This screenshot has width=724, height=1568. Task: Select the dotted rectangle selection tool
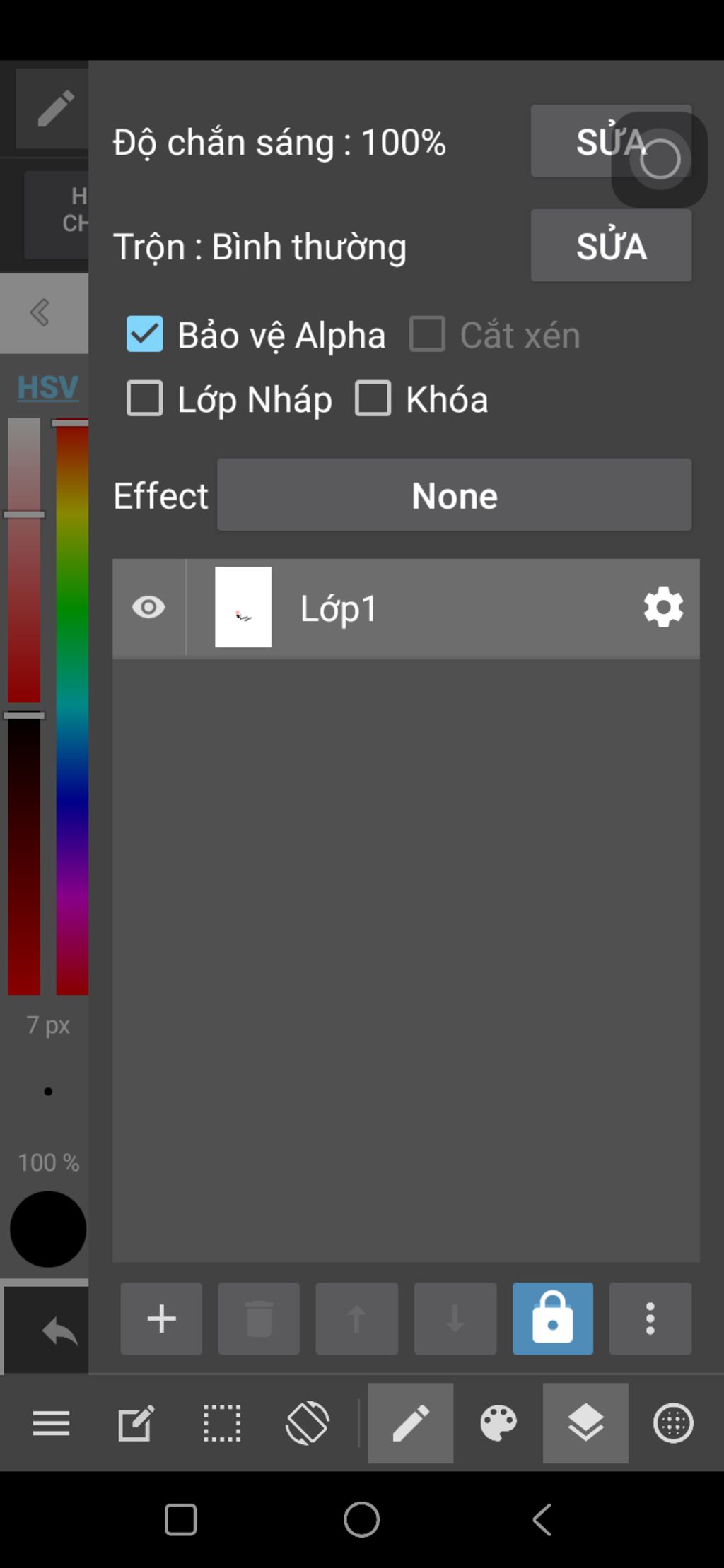coord(222,1423)
